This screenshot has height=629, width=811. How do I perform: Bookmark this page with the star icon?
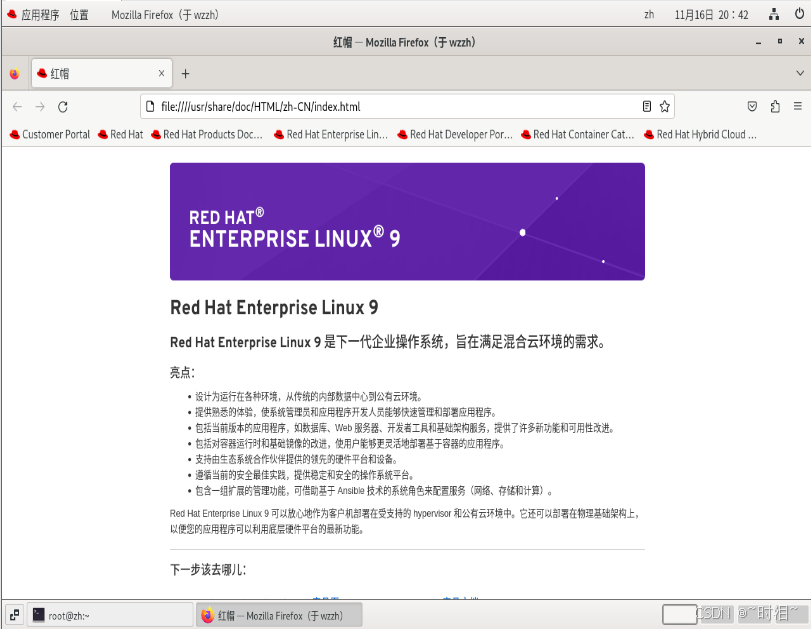pyautogui.click(x=665, y=106)
